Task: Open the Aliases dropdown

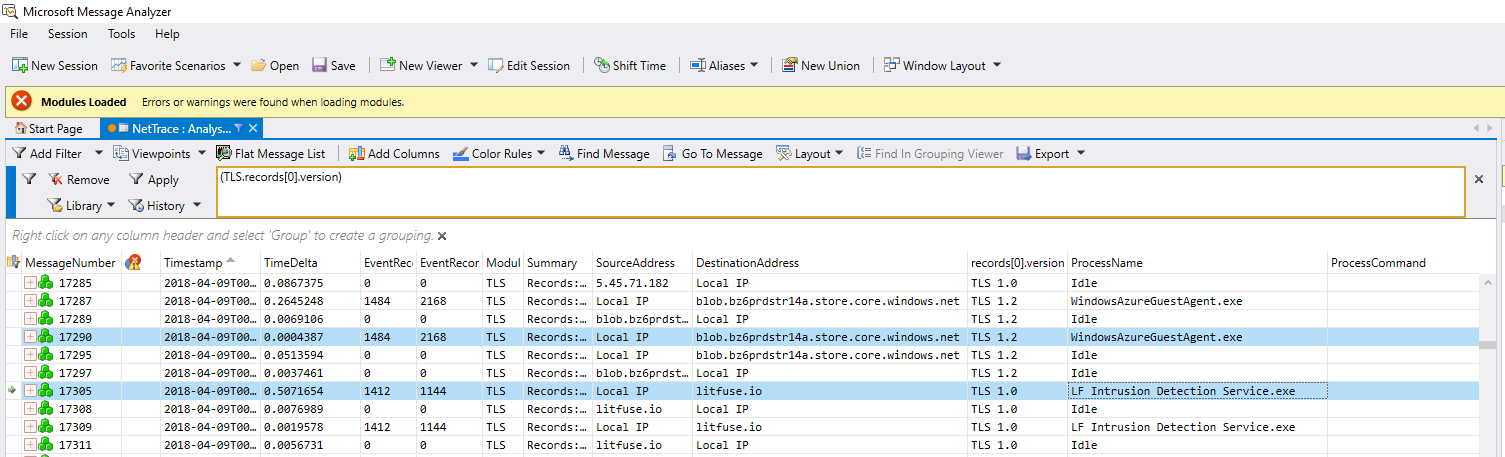Action: point(725,65)
